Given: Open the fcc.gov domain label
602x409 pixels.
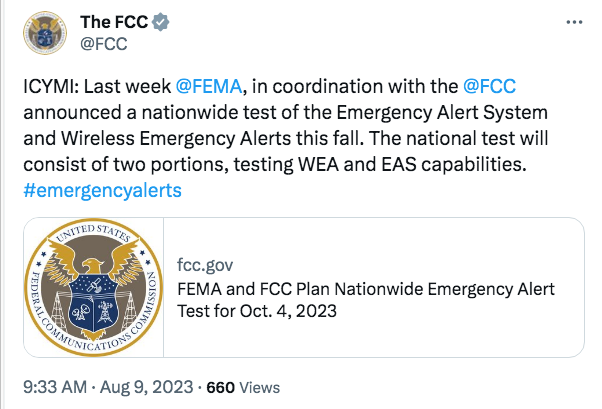Looking at the screenshot, I should 205,265.
